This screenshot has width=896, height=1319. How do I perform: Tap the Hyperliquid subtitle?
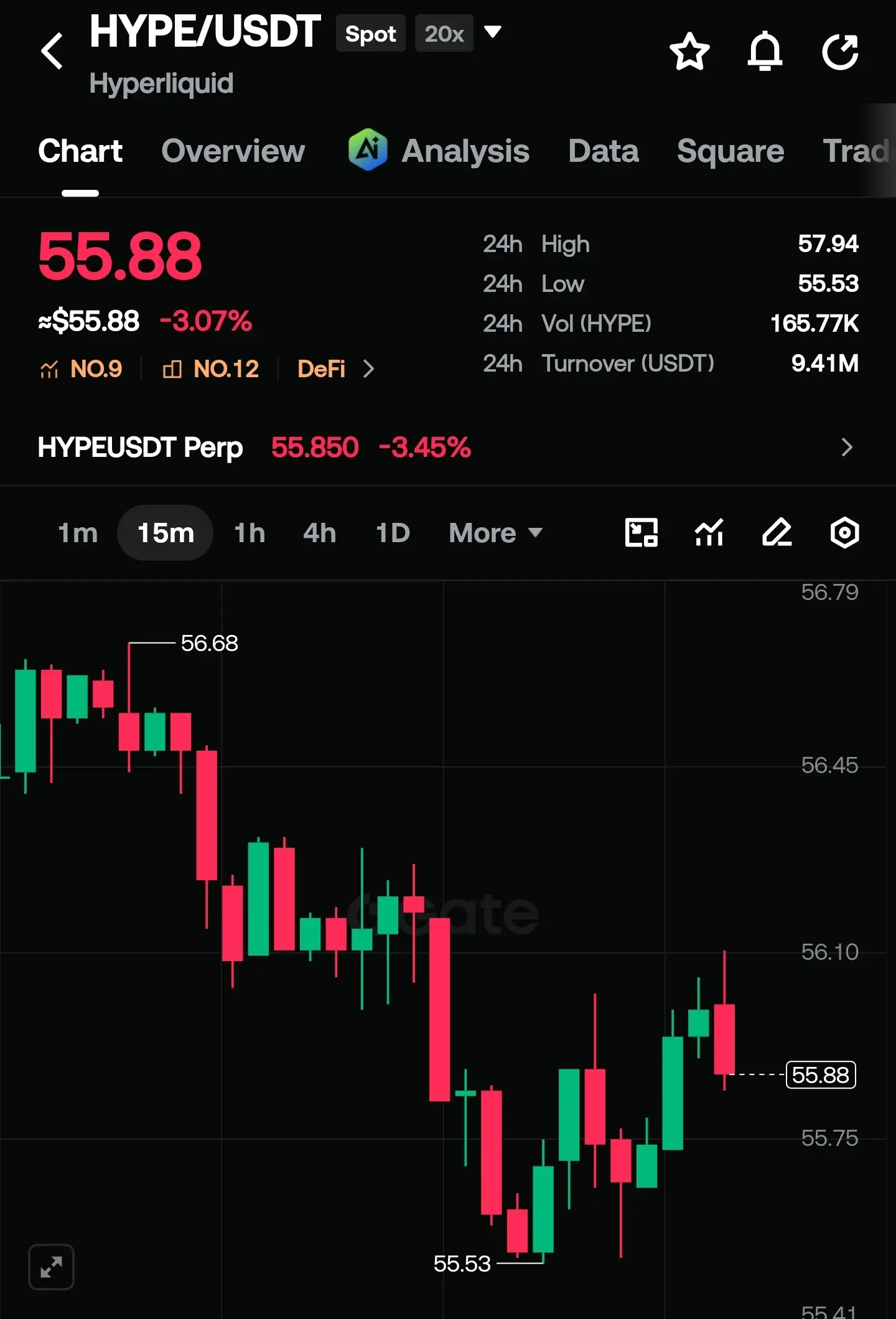click(x=161, y=83)
